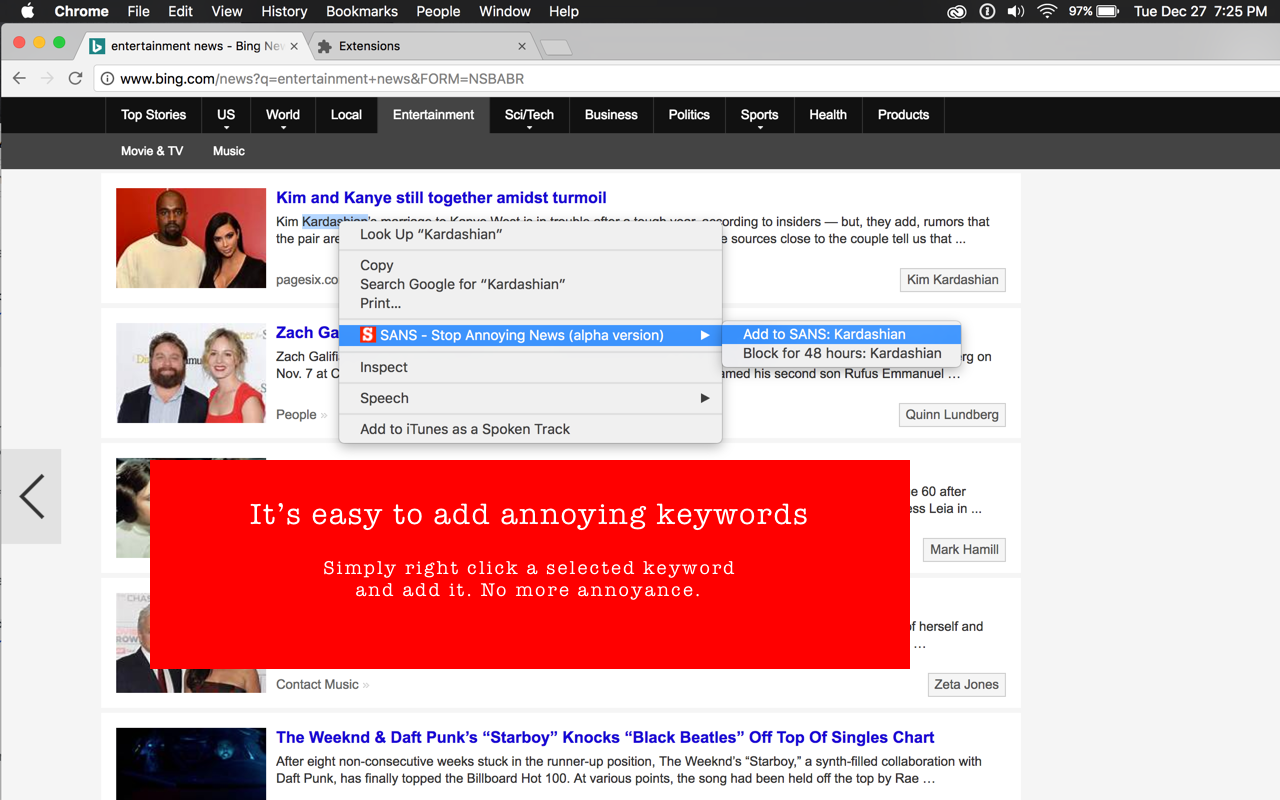Click the volume icon in menu bar
Image resolution: width=1280 pixels, height=800 pixels.
pos(1016,12)
